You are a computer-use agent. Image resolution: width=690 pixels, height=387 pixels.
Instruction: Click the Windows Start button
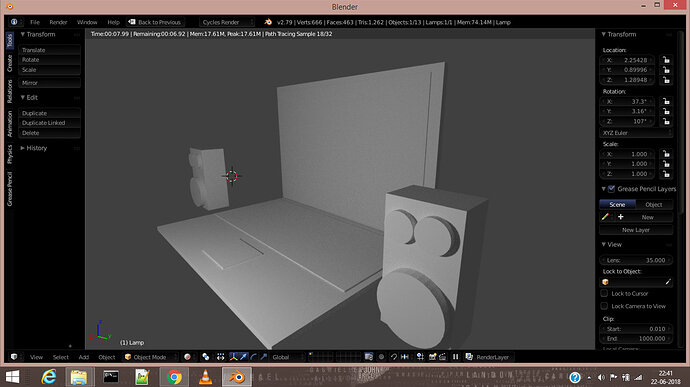(12, 377)
